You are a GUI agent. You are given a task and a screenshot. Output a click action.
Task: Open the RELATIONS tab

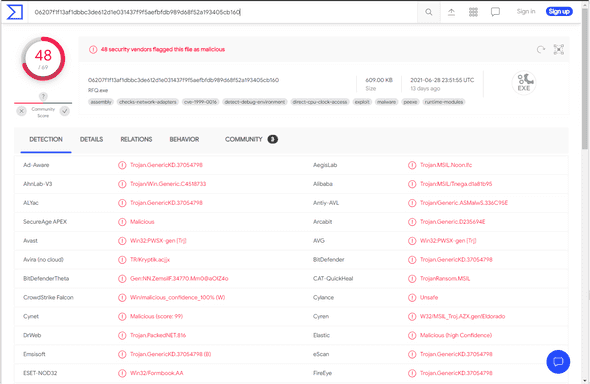tap(136, 139)
